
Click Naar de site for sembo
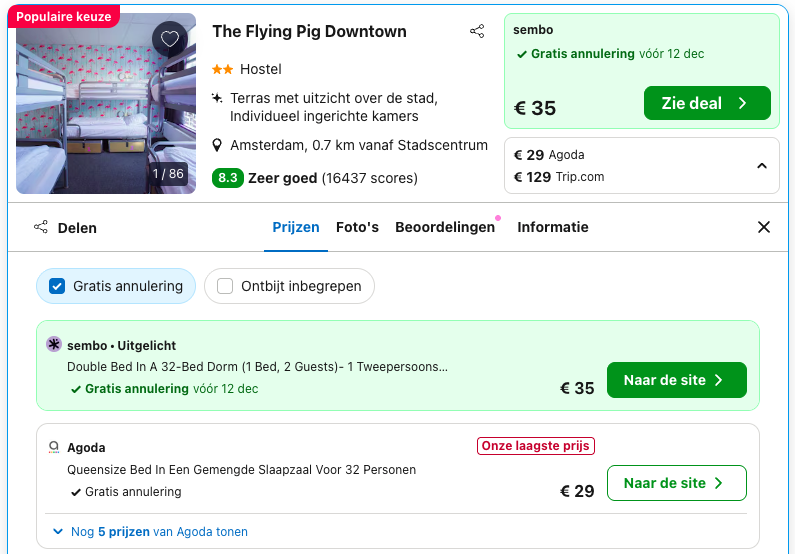[x=676, y=380]
